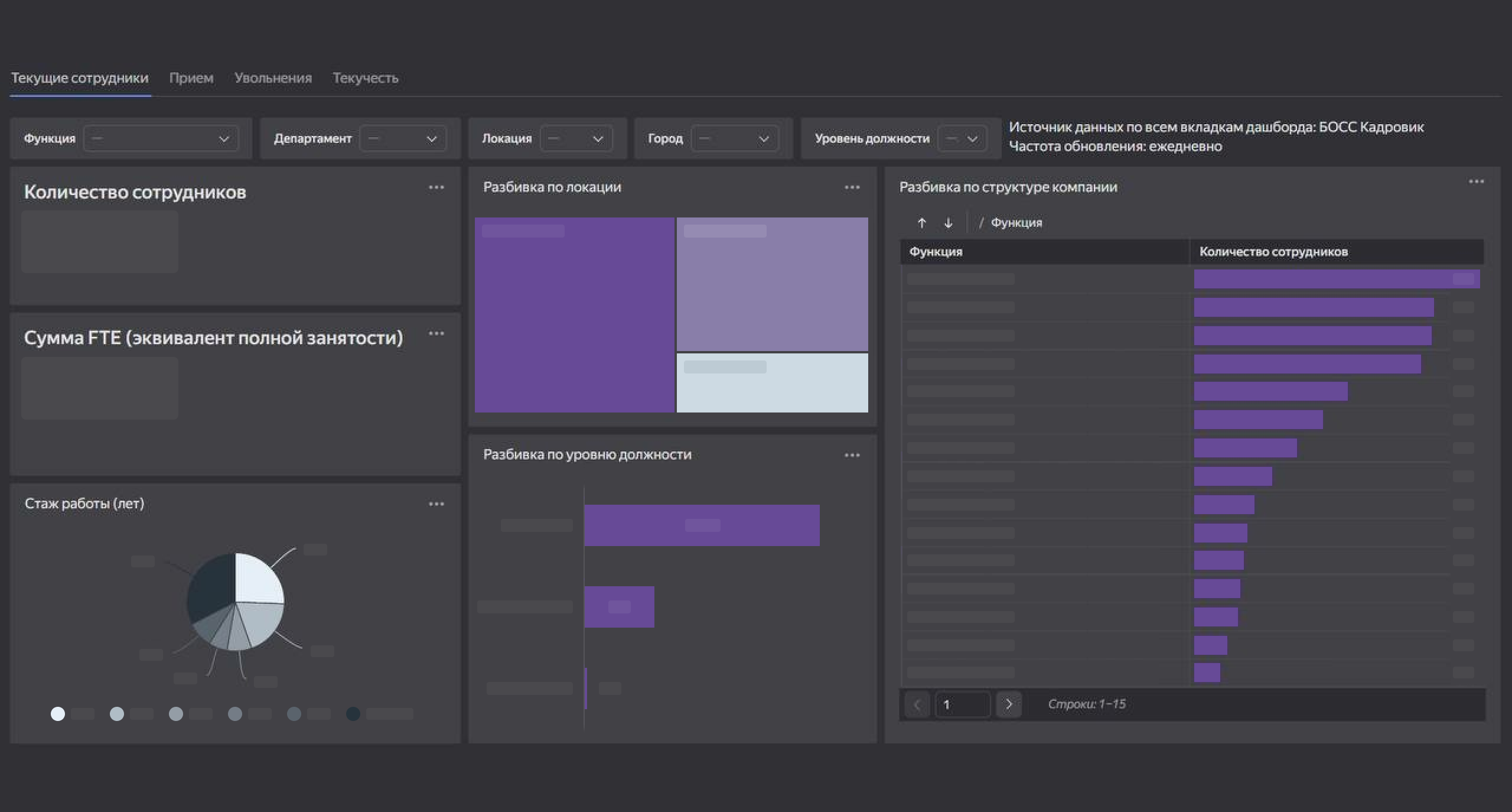The height and width of the screenshot is (812, 1512).
Task: Open the Количество сотрудников widget three-dot menu
Action: coord(436,187)
